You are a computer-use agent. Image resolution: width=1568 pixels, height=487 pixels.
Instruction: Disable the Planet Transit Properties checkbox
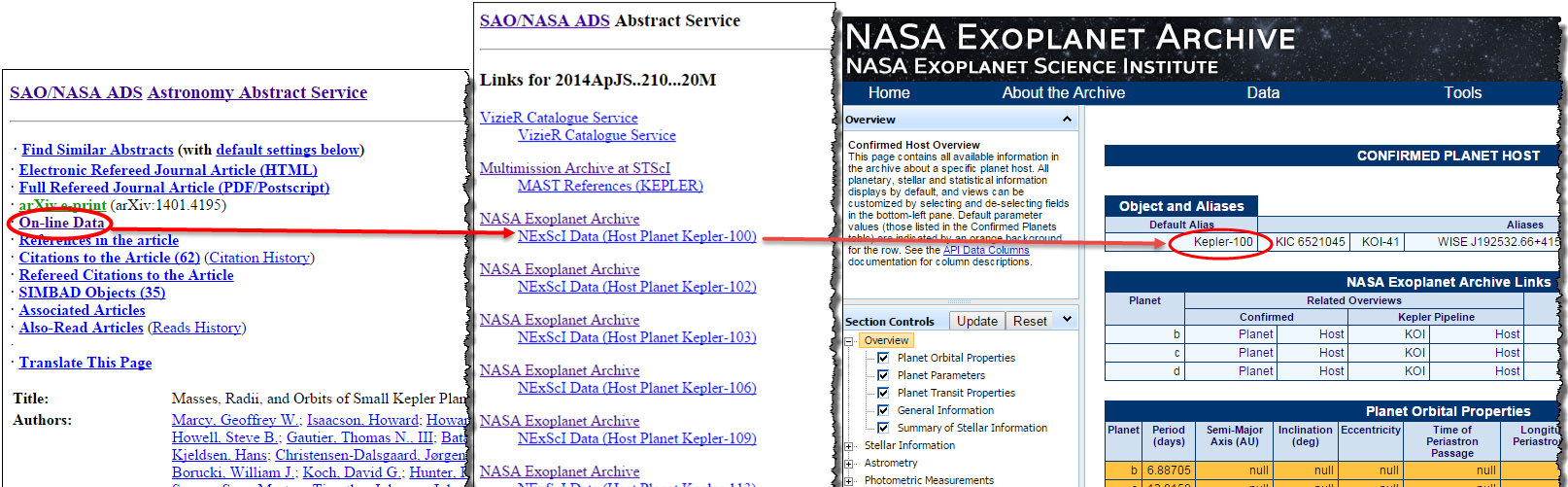point(883,393)
